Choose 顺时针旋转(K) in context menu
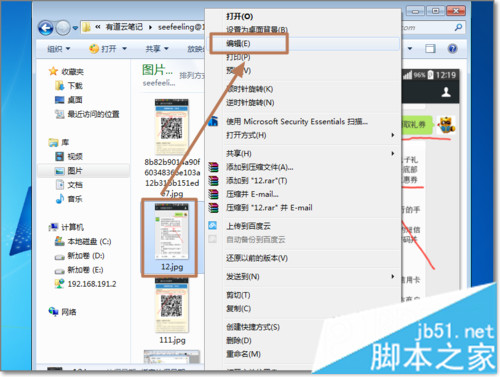500x377 pixels. (250, 89)
